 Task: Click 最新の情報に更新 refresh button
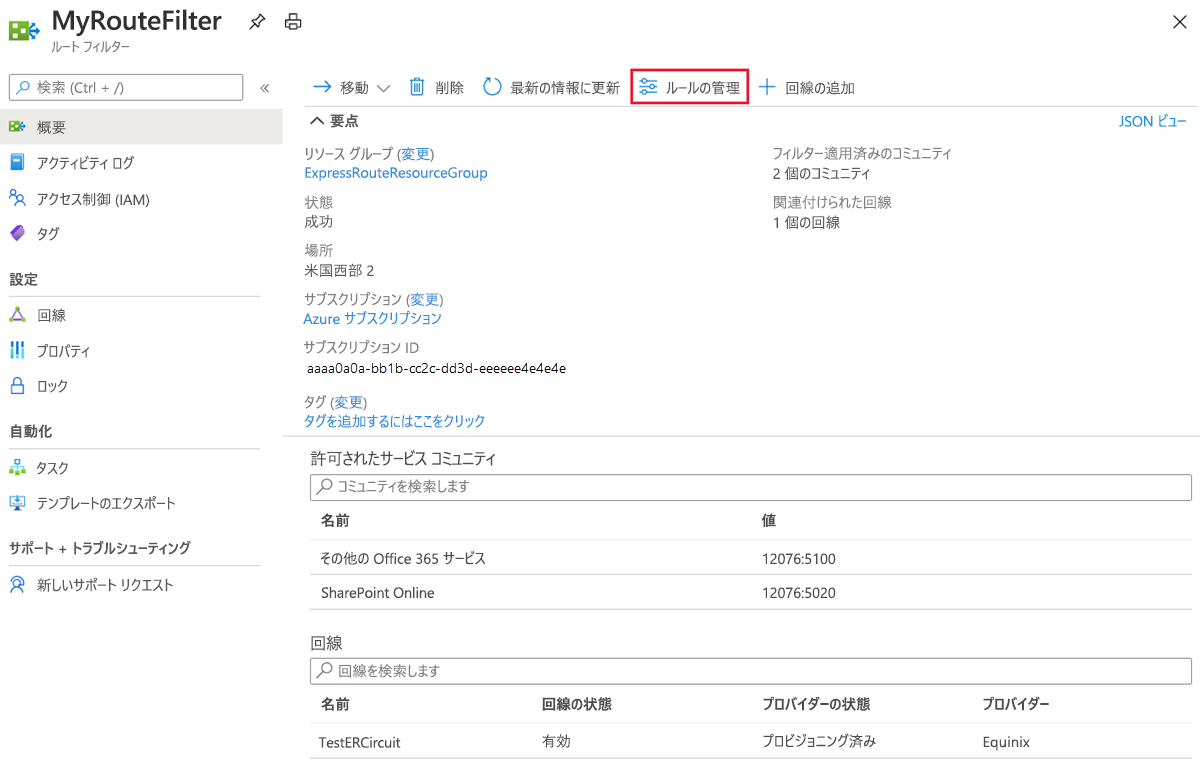click(551, 87)
